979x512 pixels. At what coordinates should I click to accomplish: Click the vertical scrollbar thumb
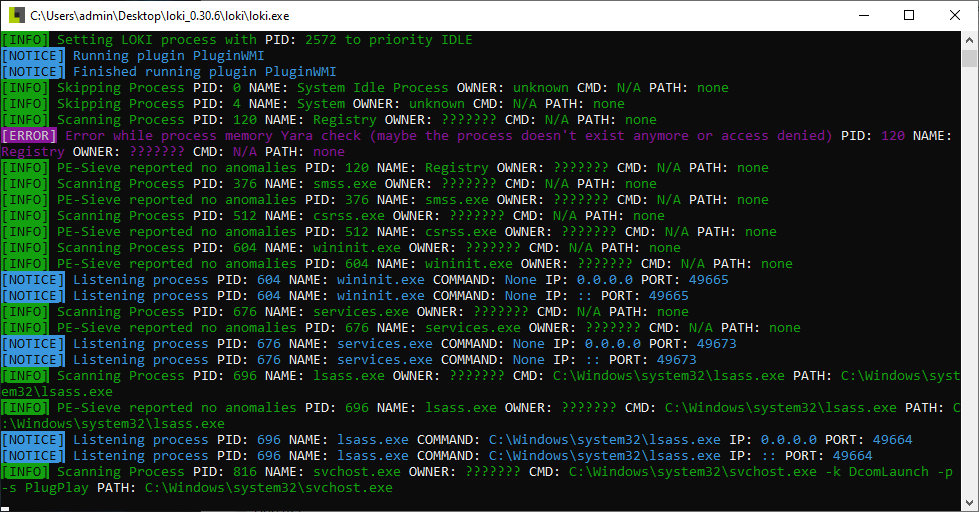(969, 58)
